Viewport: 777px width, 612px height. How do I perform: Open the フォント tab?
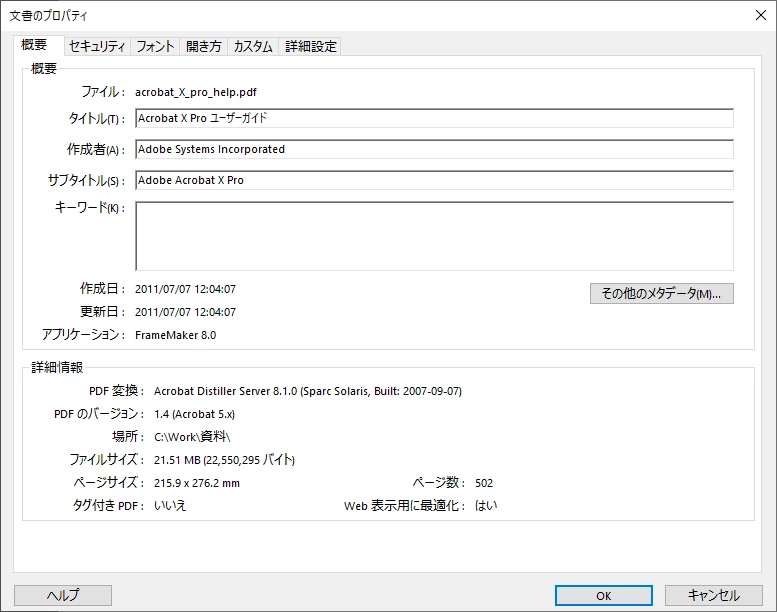pyautogui.click(x=155, y=46)
